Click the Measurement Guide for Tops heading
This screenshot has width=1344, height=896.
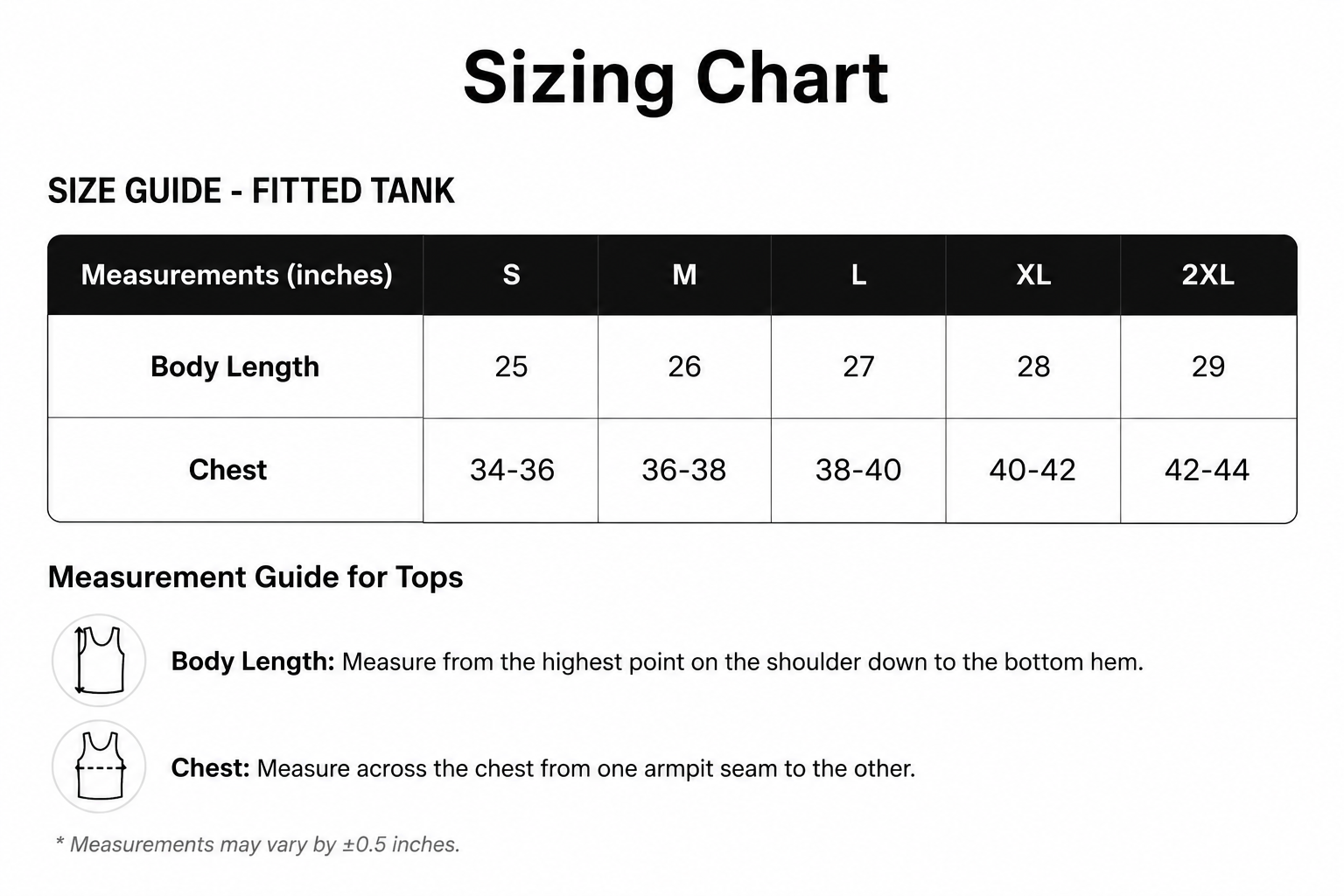point(255,577)
